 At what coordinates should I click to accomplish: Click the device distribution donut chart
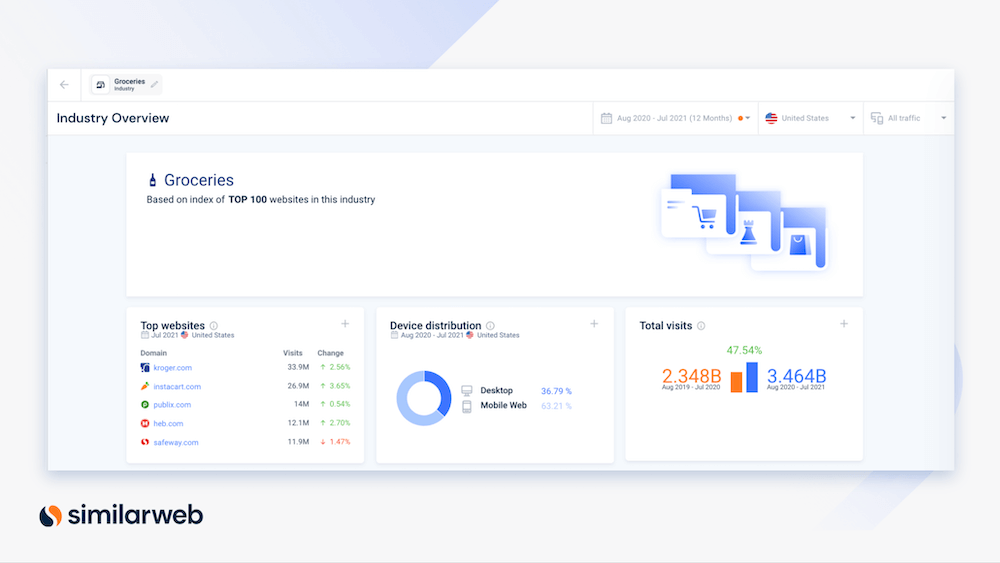tap(424, 398)
